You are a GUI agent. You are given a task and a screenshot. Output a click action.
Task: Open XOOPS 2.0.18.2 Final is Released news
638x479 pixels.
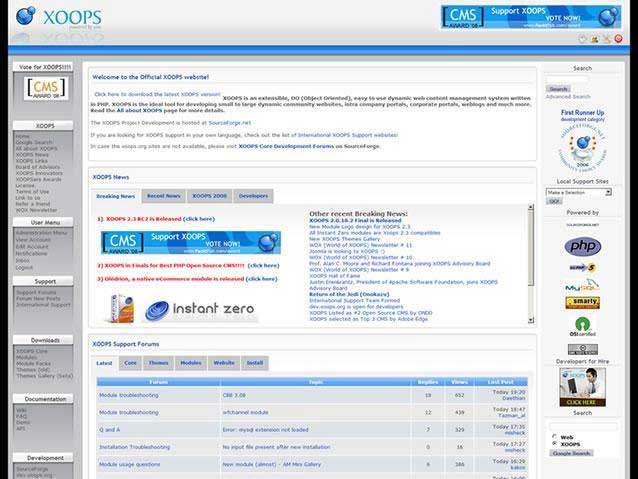click(x=355, y=220)
